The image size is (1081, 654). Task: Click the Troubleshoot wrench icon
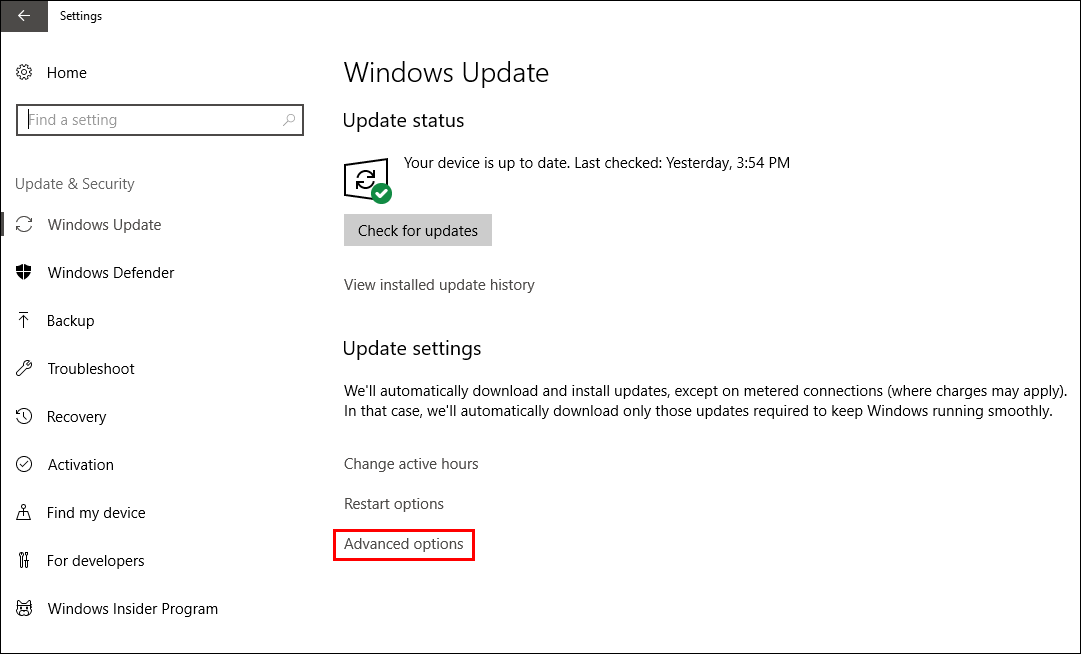tap(24, 369)
